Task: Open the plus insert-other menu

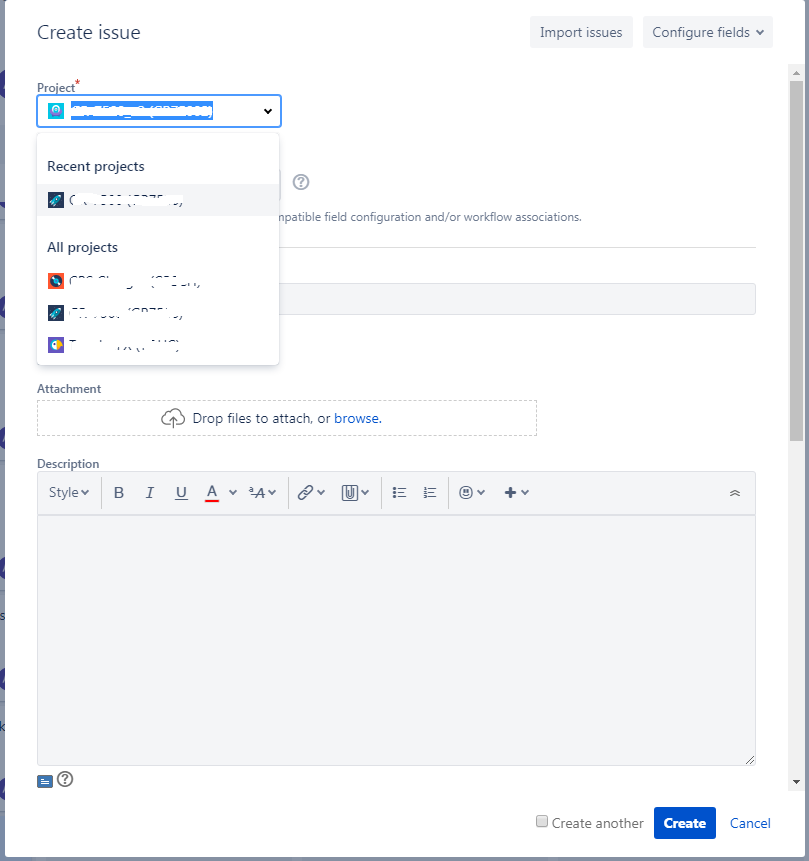Action: (x=516, y=493)
